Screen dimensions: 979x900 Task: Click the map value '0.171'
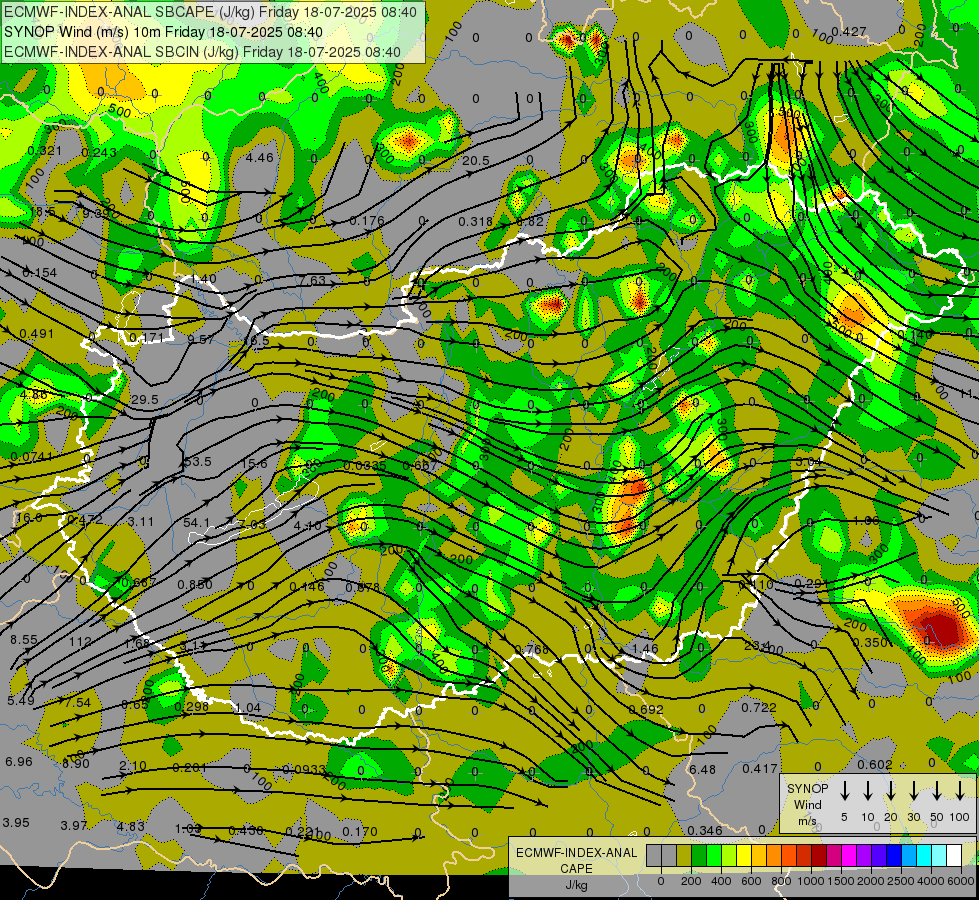pos(146,338)
